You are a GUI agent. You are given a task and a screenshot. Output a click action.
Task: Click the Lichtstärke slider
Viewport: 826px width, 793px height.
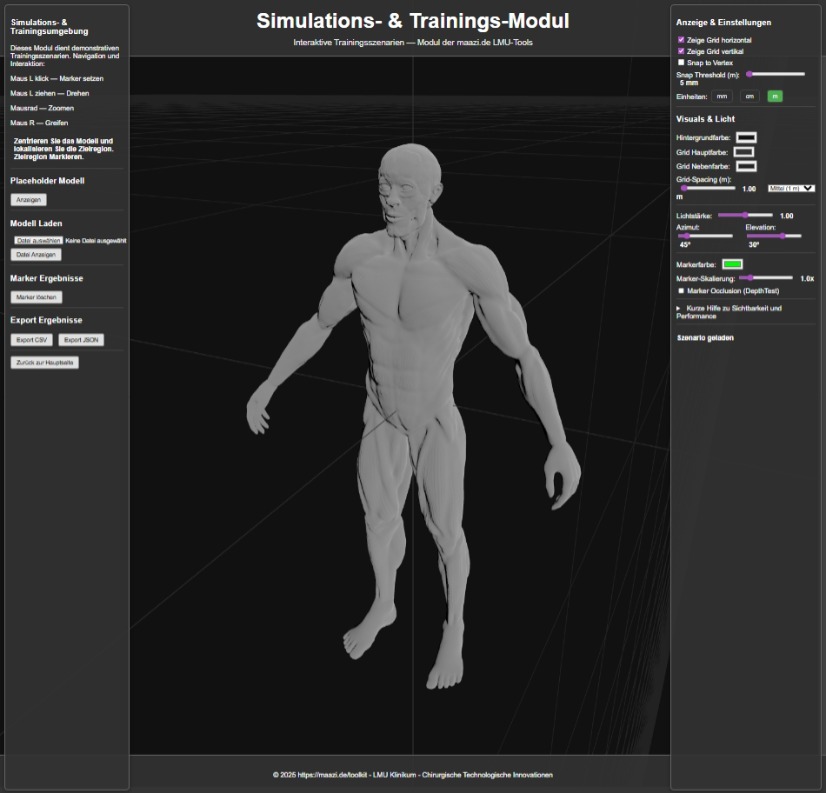pyautogui.click(x=745, y=215)
